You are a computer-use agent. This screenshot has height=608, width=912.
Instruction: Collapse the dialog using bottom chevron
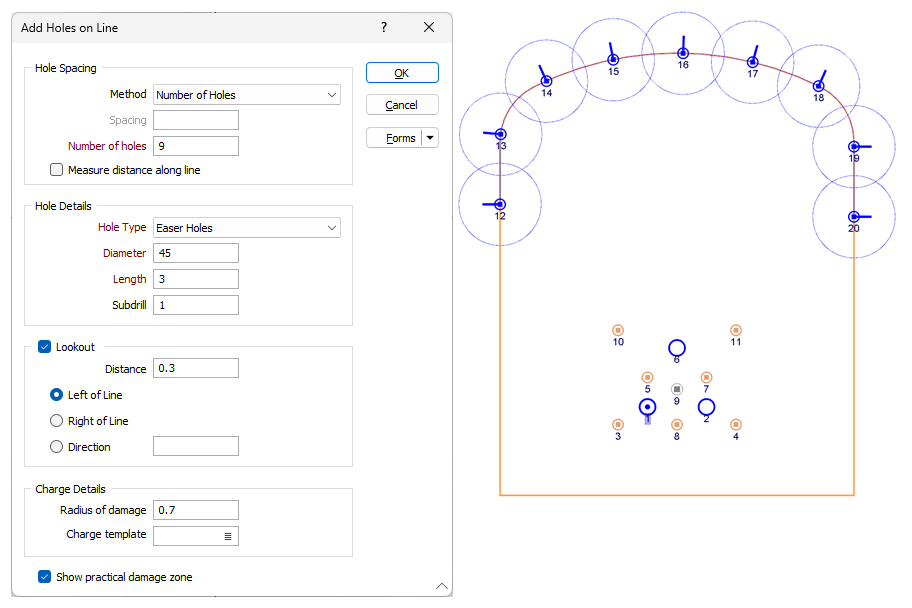click(x=441, y=586)
